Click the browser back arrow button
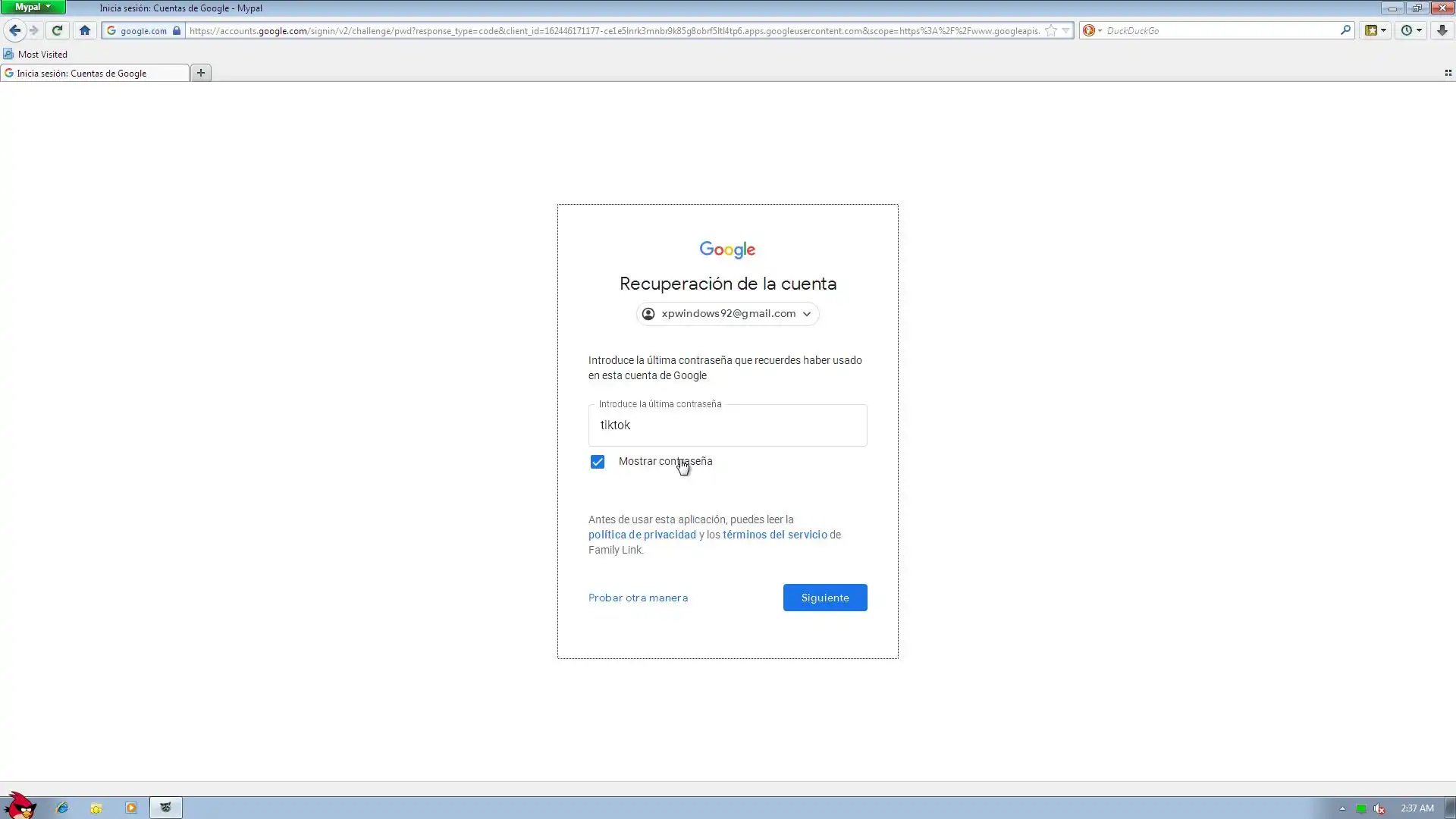1456x819 pixels. coord(14,30)
